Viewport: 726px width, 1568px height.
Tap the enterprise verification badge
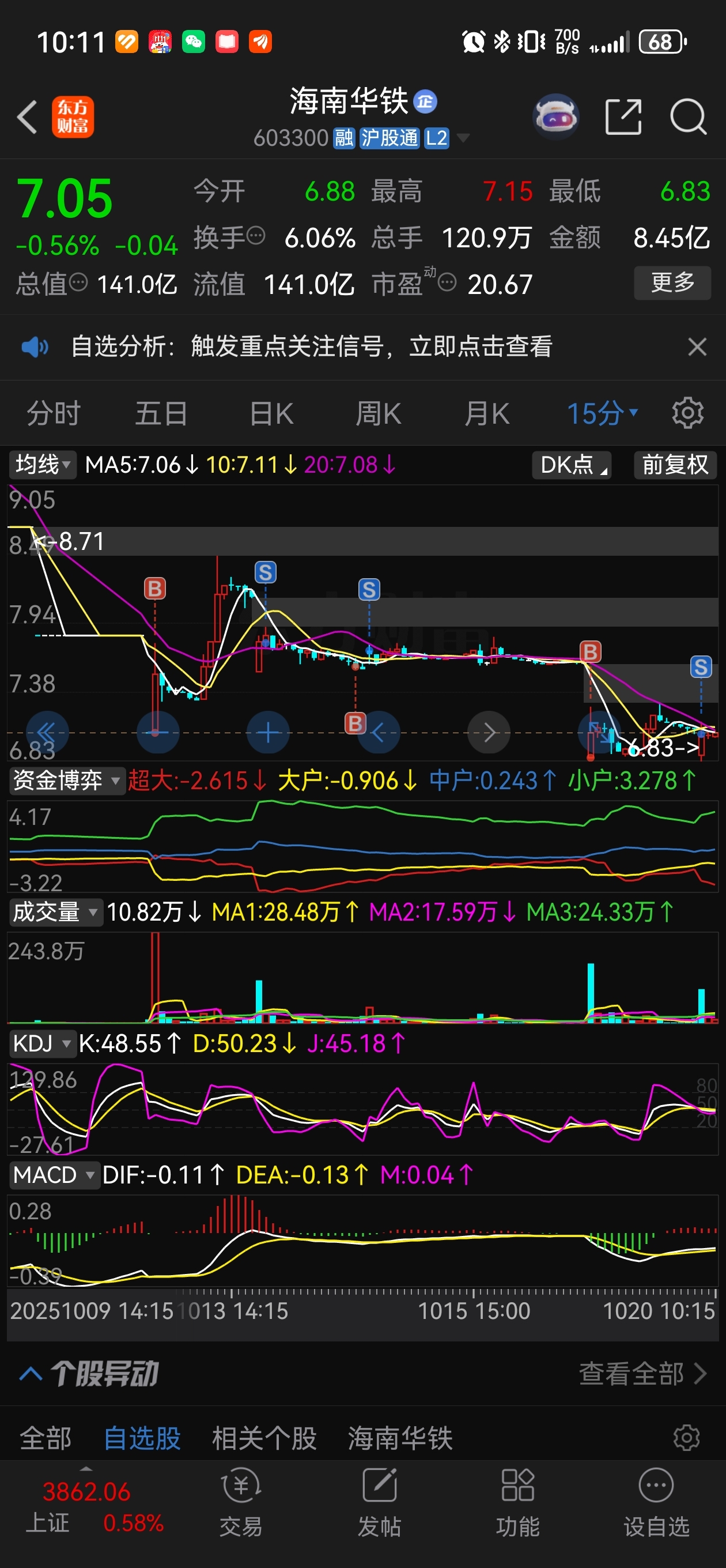tap(425, 101)
